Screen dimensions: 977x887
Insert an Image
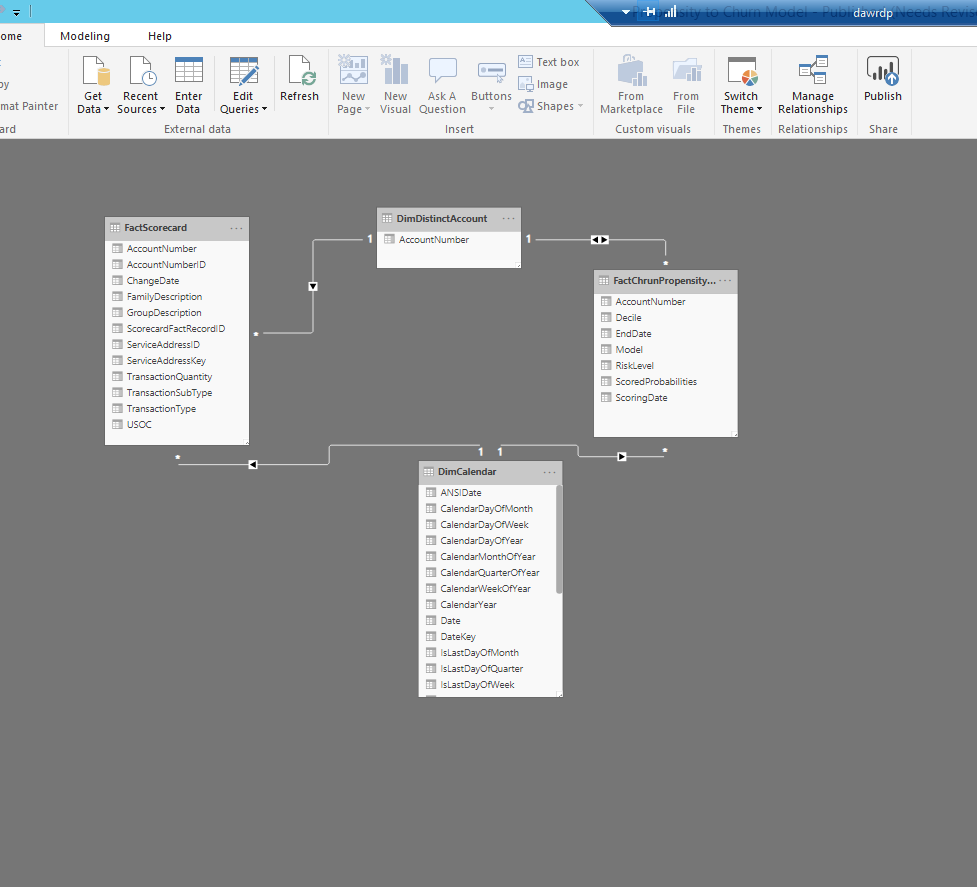coord(543,84)
